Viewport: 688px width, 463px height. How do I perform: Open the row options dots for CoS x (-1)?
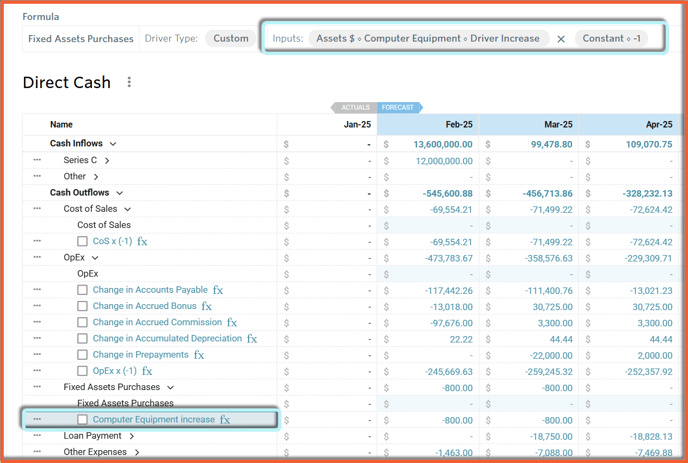[x=37, y=241]
